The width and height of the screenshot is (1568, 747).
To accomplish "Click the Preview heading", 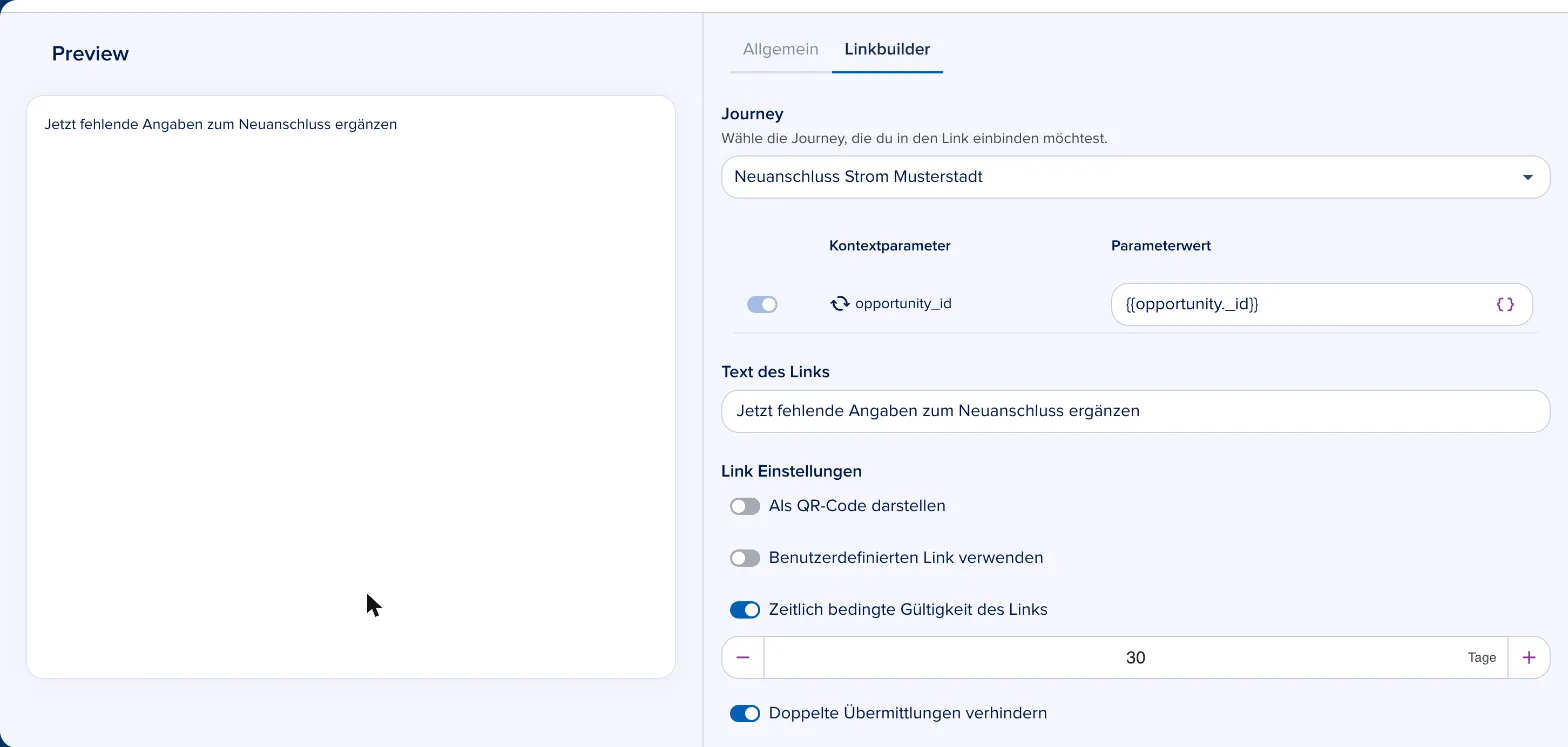I will point(90,54).
